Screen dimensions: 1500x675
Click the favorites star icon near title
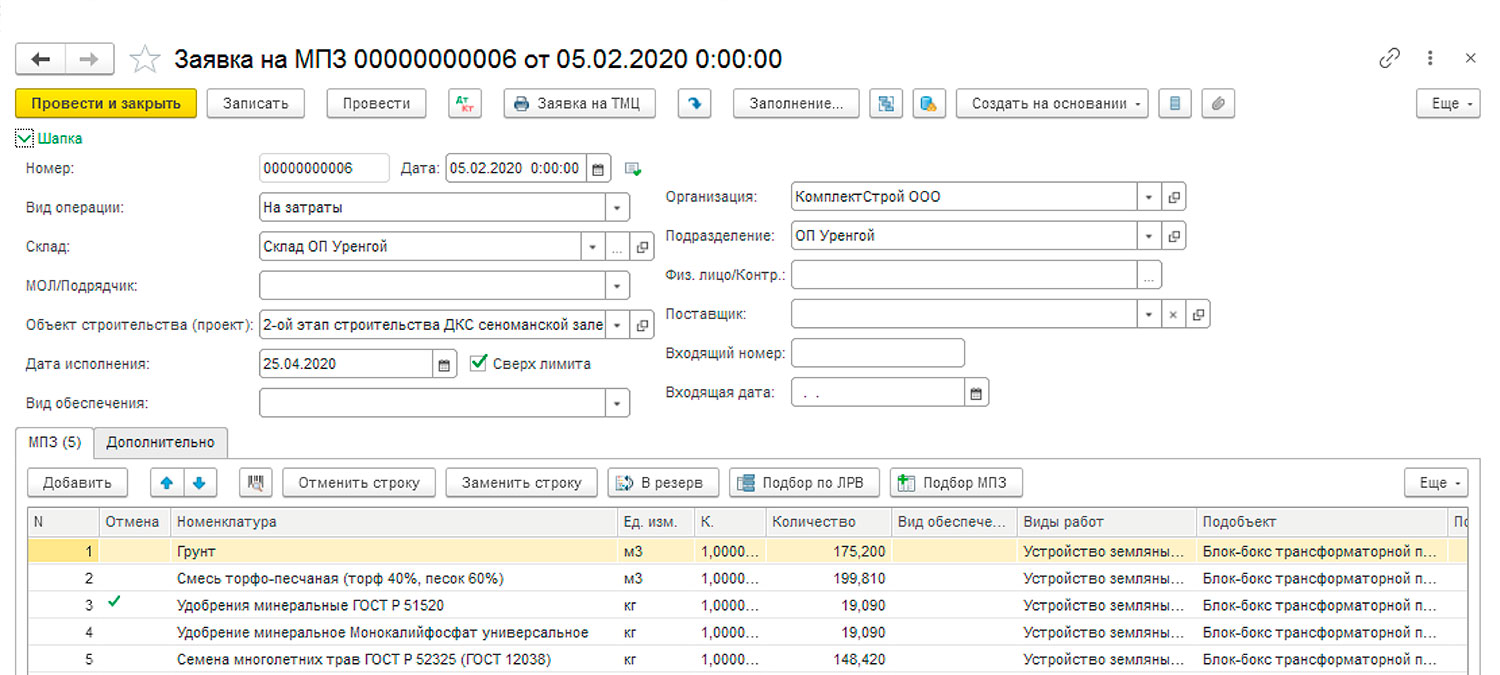pyautogui.click(x=146, y=59)
